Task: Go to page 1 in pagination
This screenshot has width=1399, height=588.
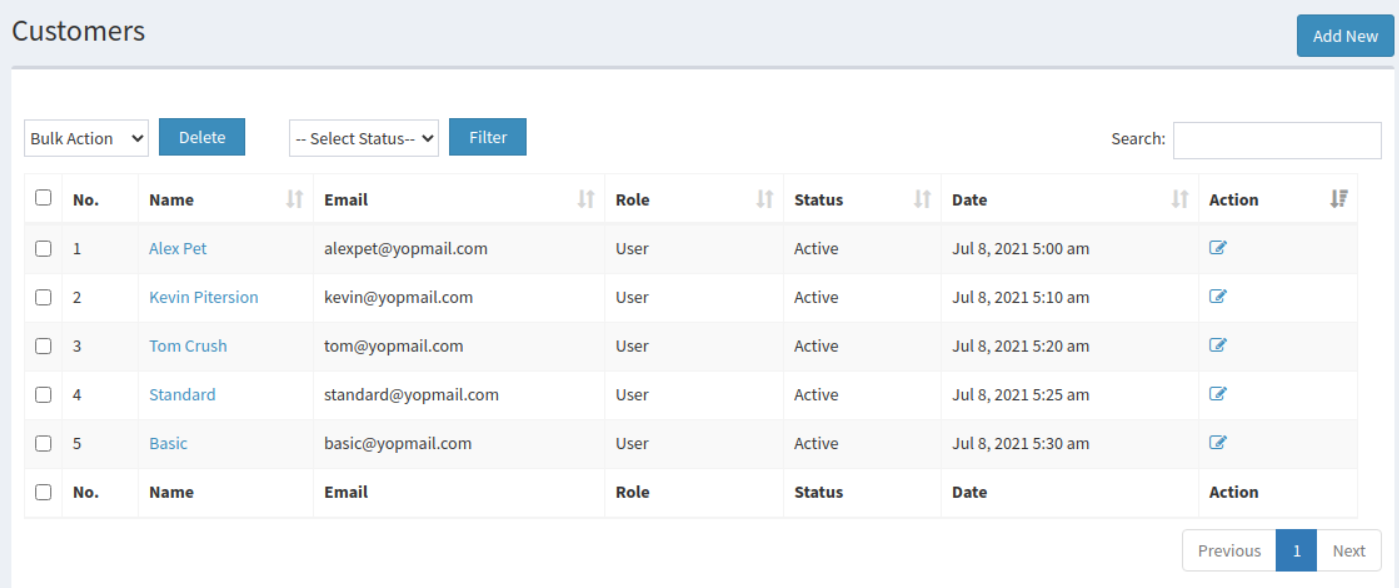Action: [1296, 551]
